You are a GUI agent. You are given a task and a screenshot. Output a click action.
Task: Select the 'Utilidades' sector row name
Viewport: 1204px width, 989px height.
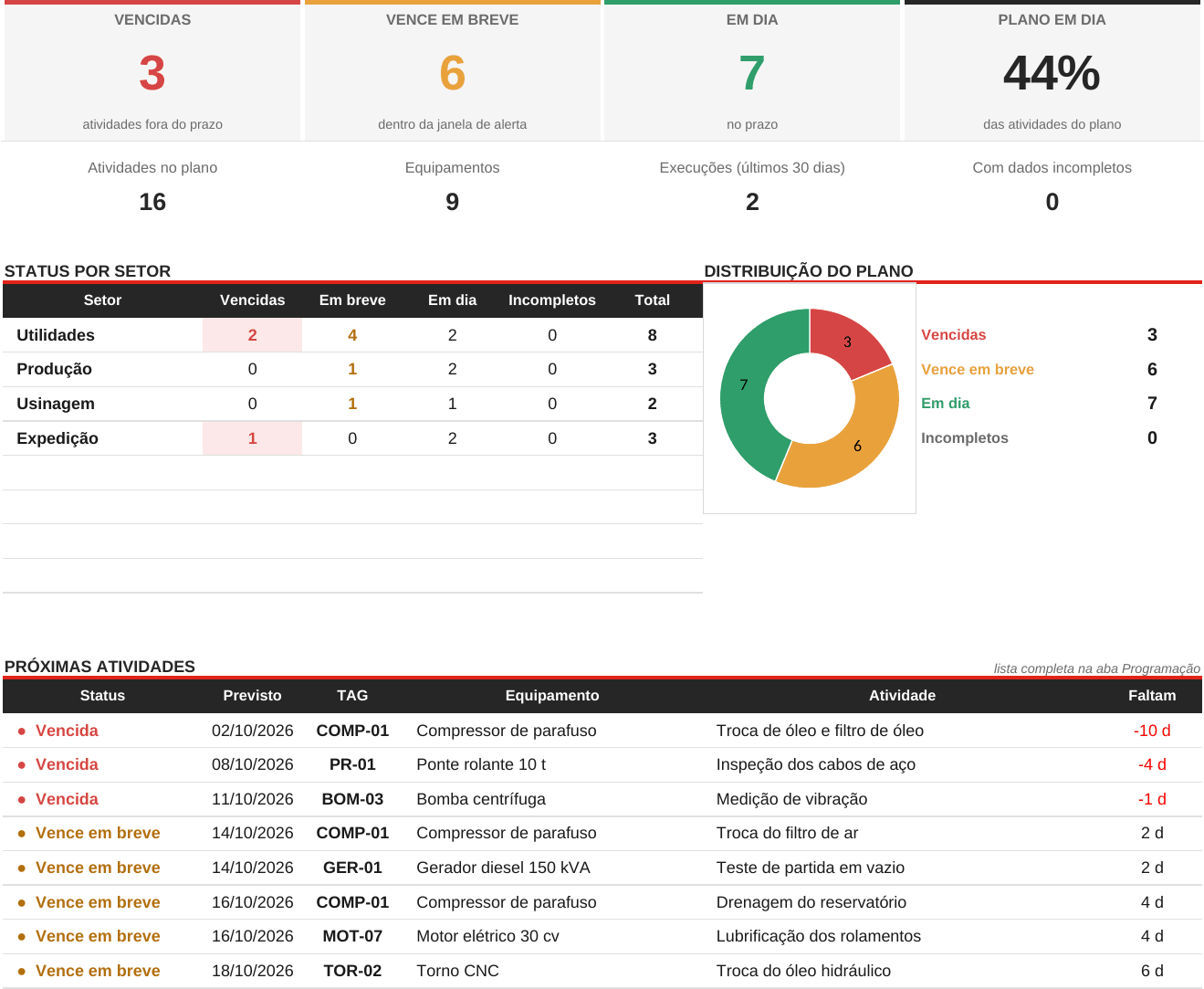click(x=56, y=335)
